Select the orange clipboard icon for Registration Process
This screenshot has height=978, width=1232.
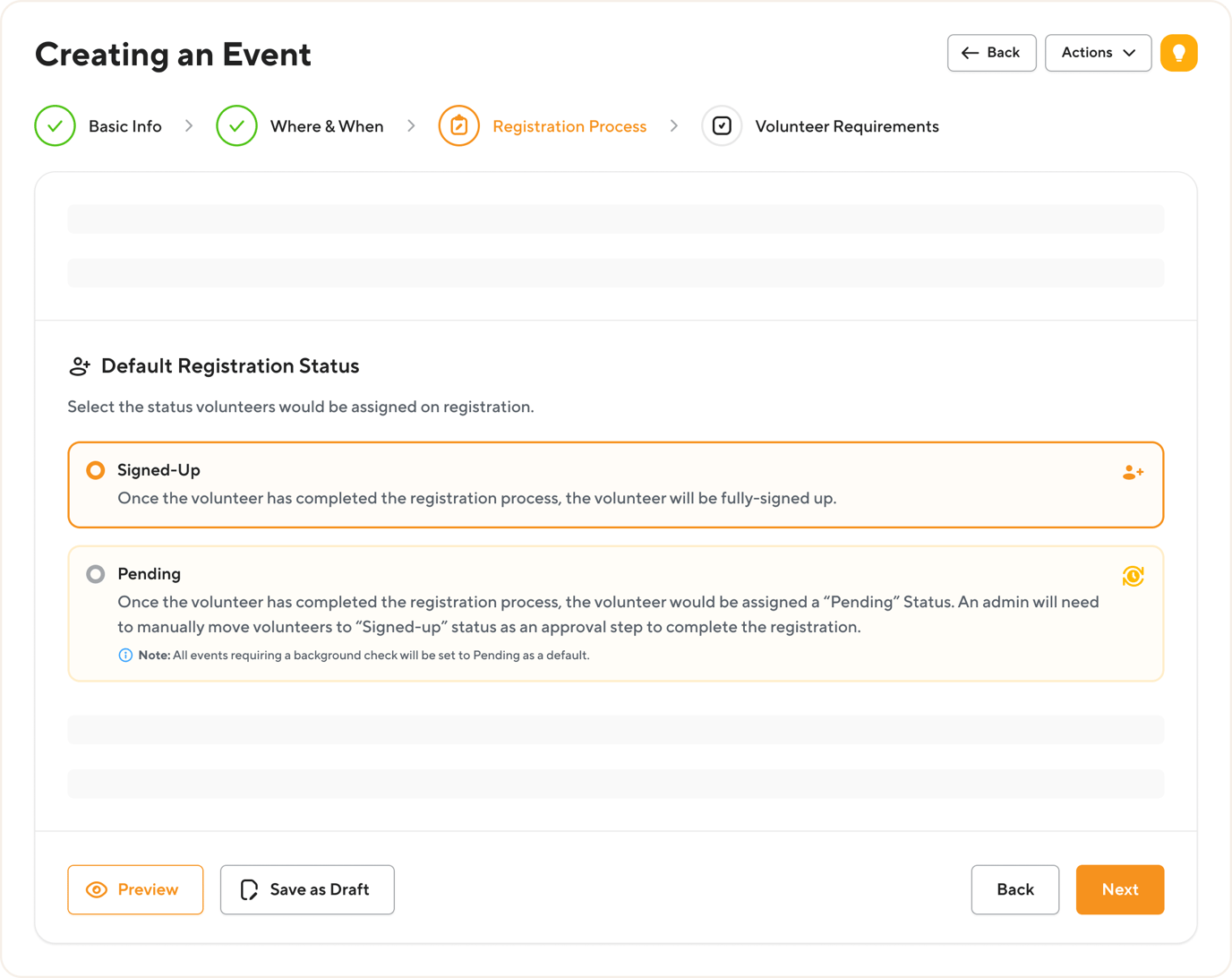pos(458,125)
